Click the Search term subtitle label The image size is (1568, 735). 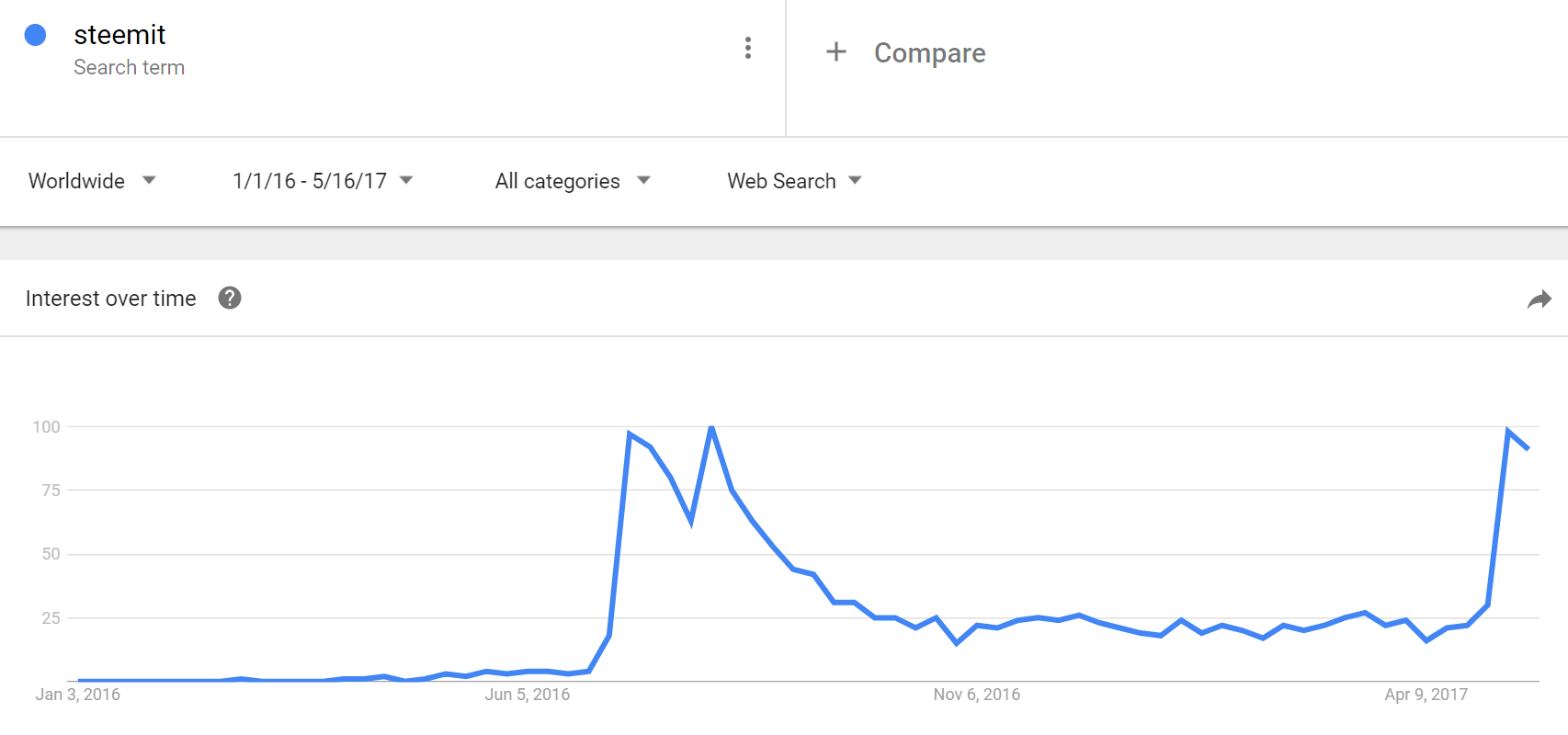[x=129, y=68]
